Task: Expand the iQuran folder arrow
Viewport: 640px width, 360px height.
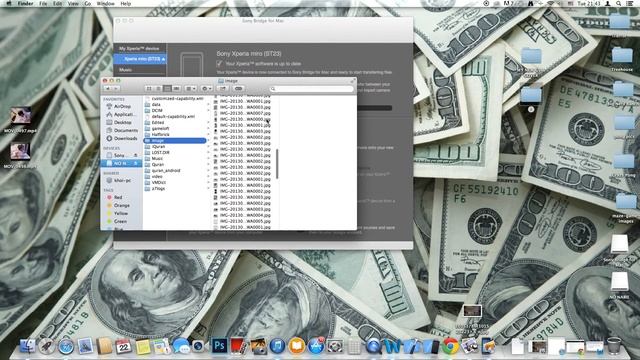Action: click(208, 147)
